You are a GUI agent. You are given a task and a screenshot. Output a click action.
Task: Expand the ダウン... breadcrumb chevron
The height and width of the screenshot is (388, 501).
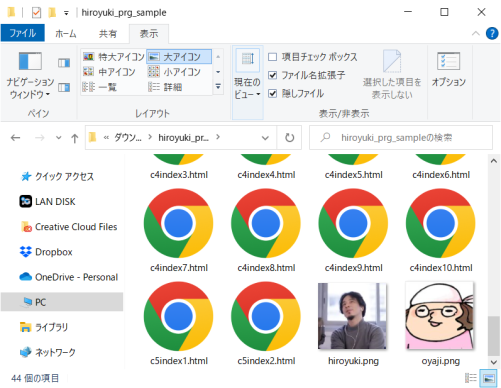[x=150, y=137]
